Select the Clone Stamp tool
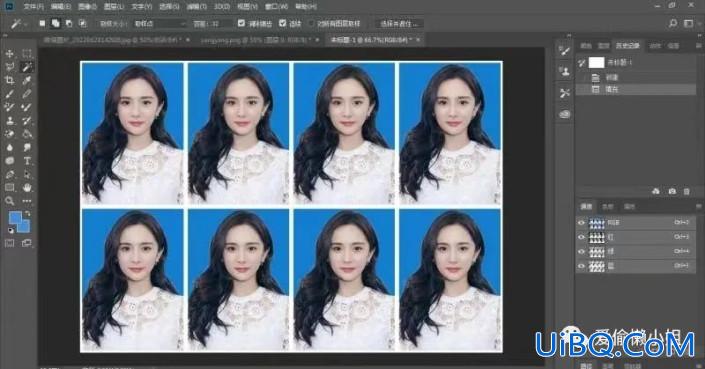 click(9, 120)
